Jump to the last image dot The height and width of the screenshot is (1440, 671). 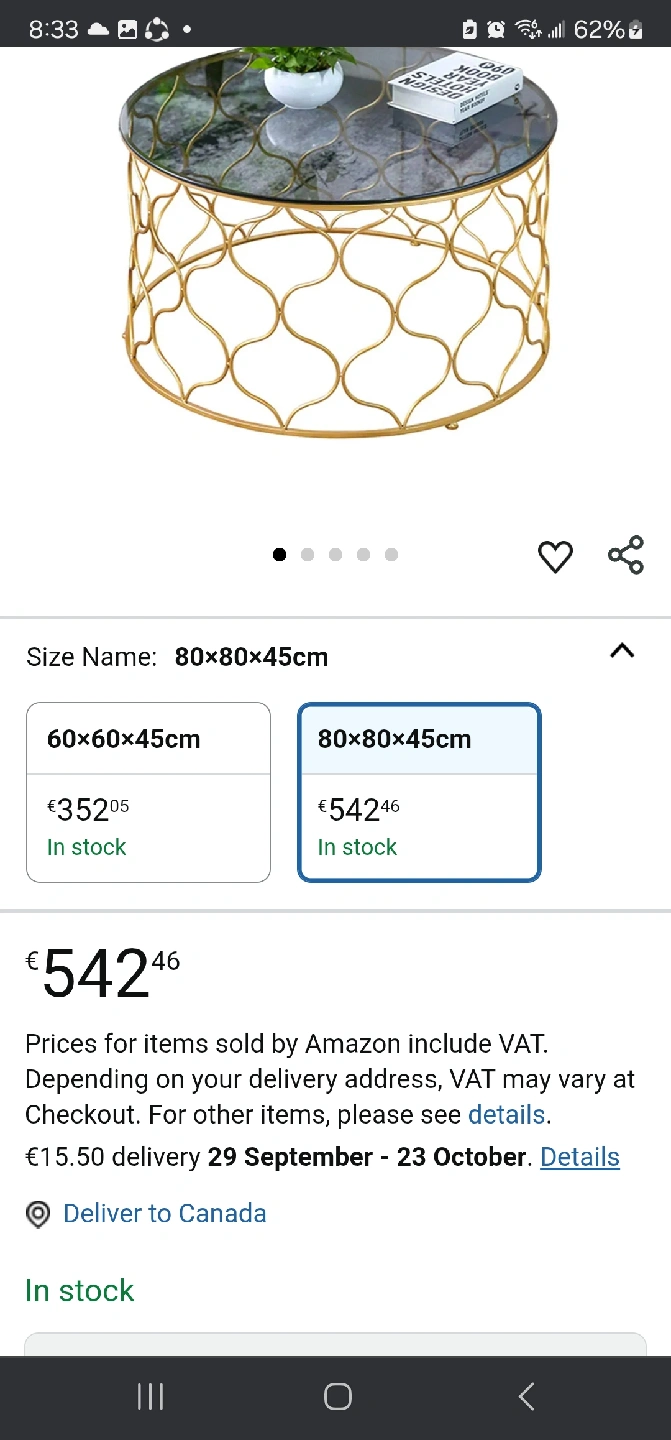(x=391, y=555)
